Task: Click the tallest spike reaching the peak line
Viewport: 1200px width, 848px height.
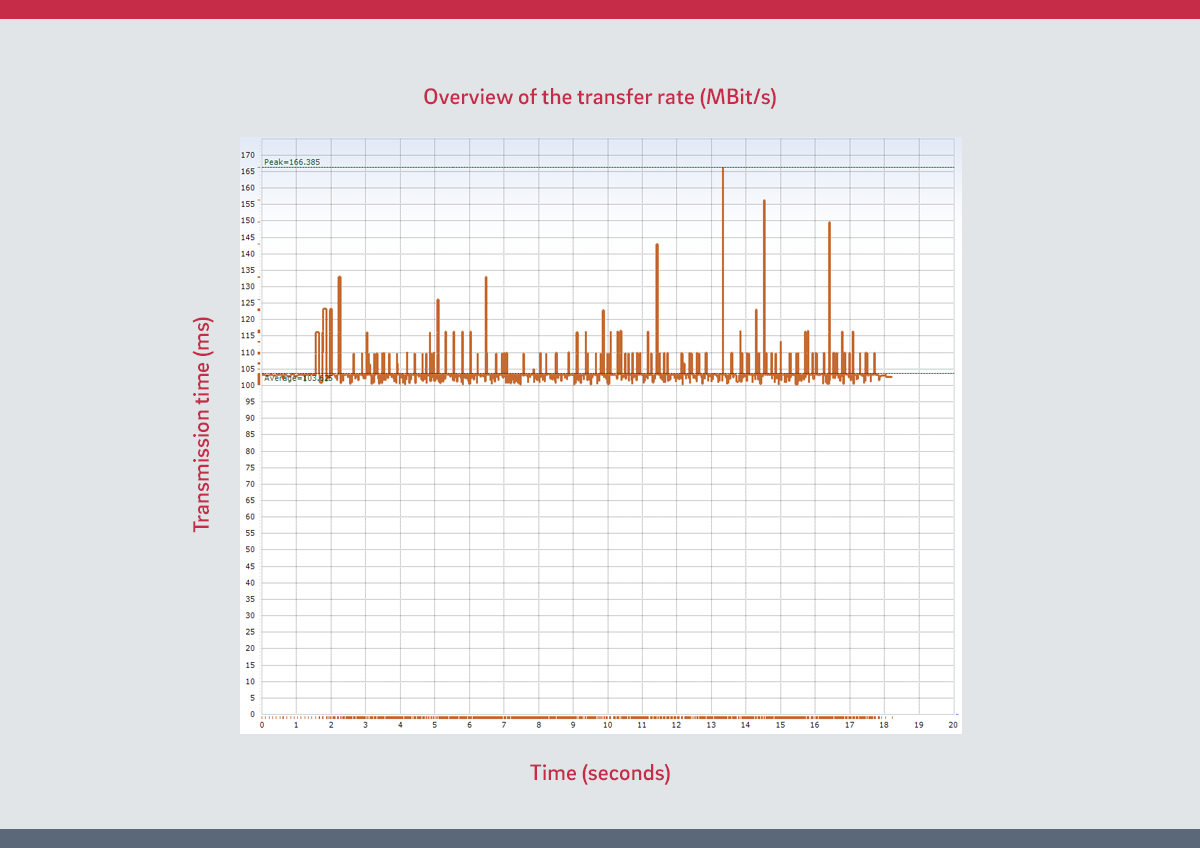Action: 723,170
